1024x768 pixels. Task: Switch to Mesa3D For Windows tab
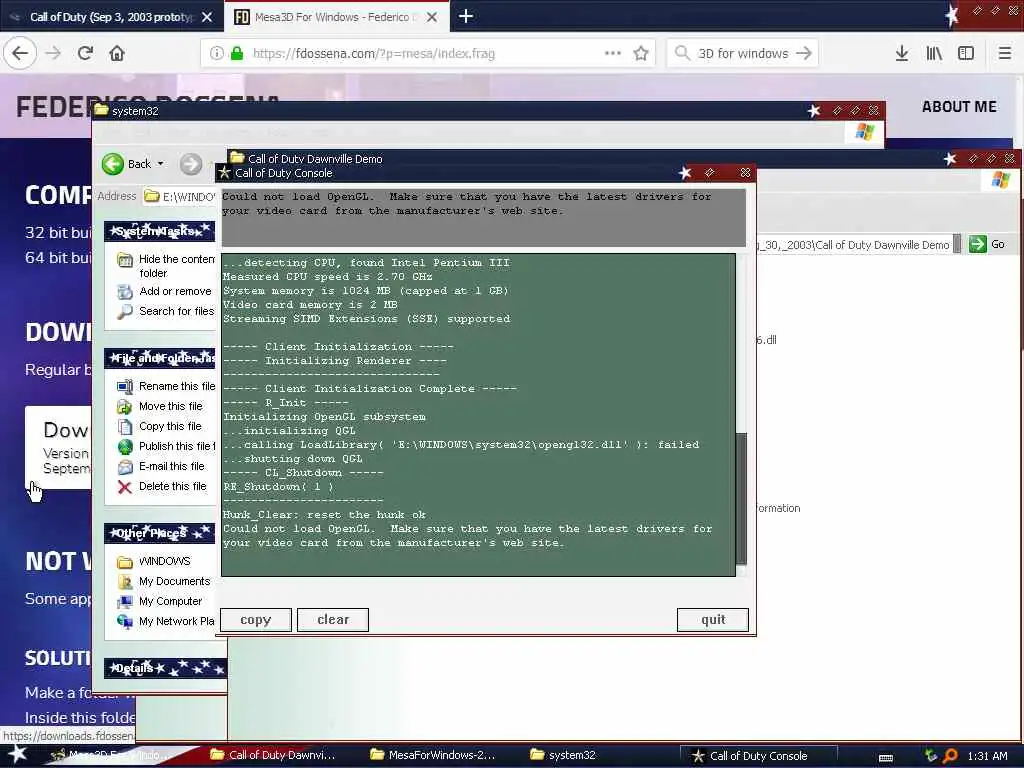click(336, 17)
